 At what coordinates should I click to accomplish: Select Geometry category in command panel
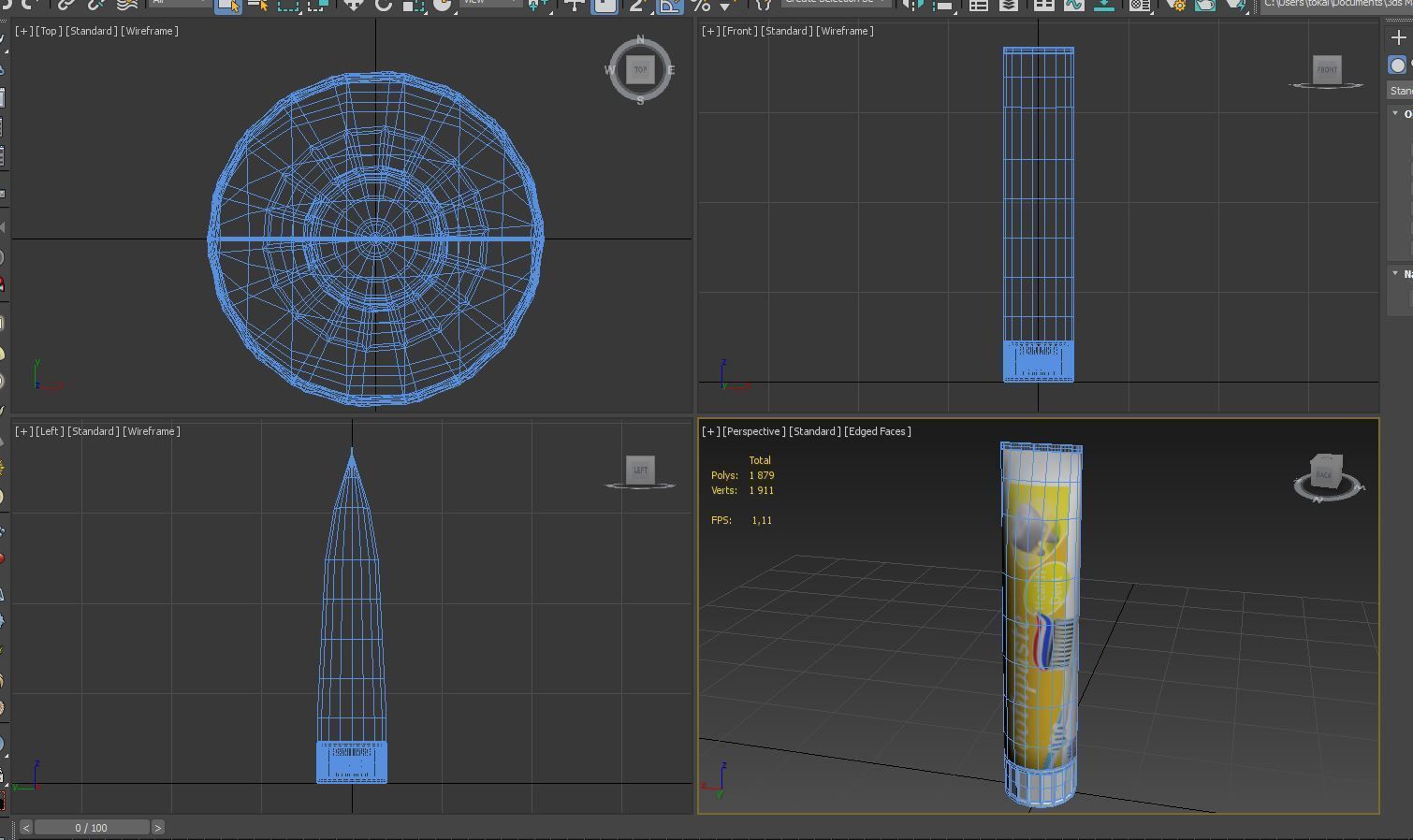[x=1398, y=65]
